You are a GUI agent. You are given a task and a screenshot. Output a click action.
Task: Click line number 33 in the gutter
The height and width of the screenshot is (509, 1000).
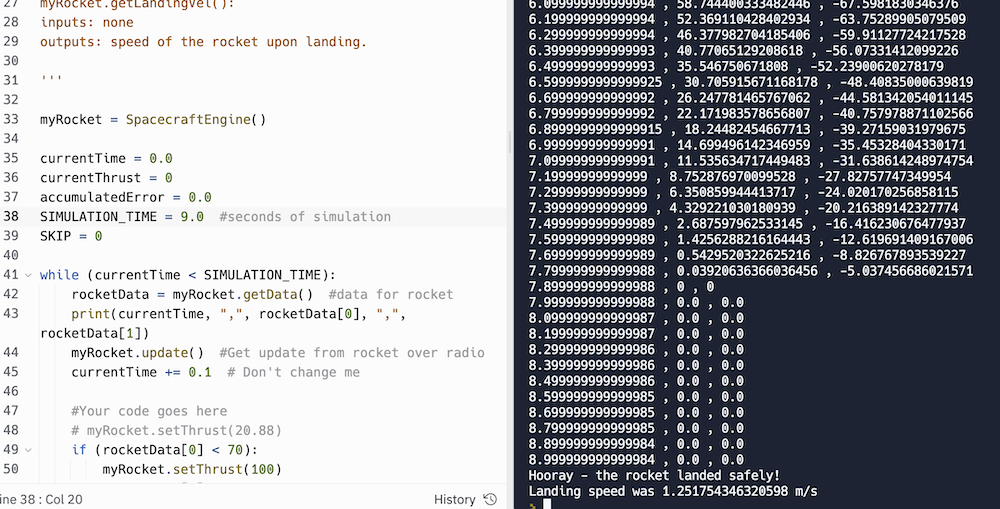pyautogui.click(x=11, y=119)
